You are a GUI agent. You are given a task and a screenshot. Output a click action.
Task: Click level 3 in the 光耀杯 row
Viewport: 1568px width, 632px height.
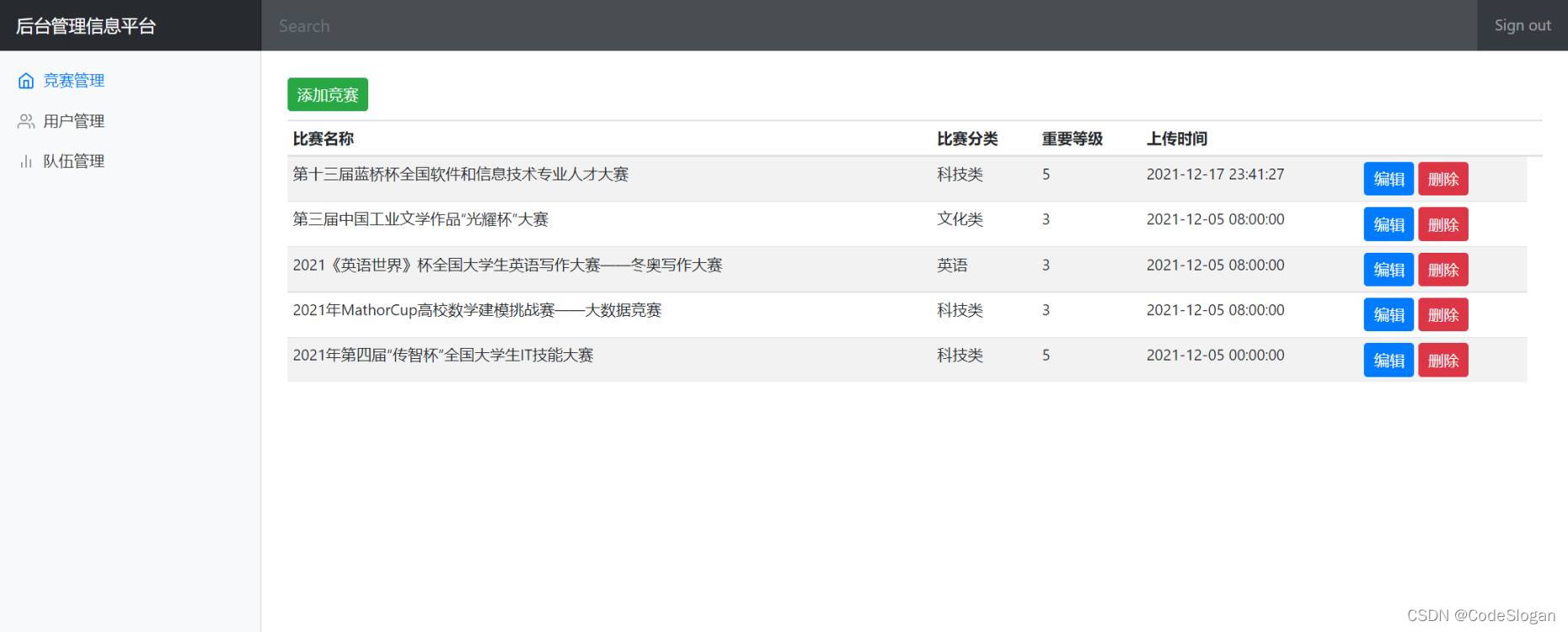pos(1046,220)
